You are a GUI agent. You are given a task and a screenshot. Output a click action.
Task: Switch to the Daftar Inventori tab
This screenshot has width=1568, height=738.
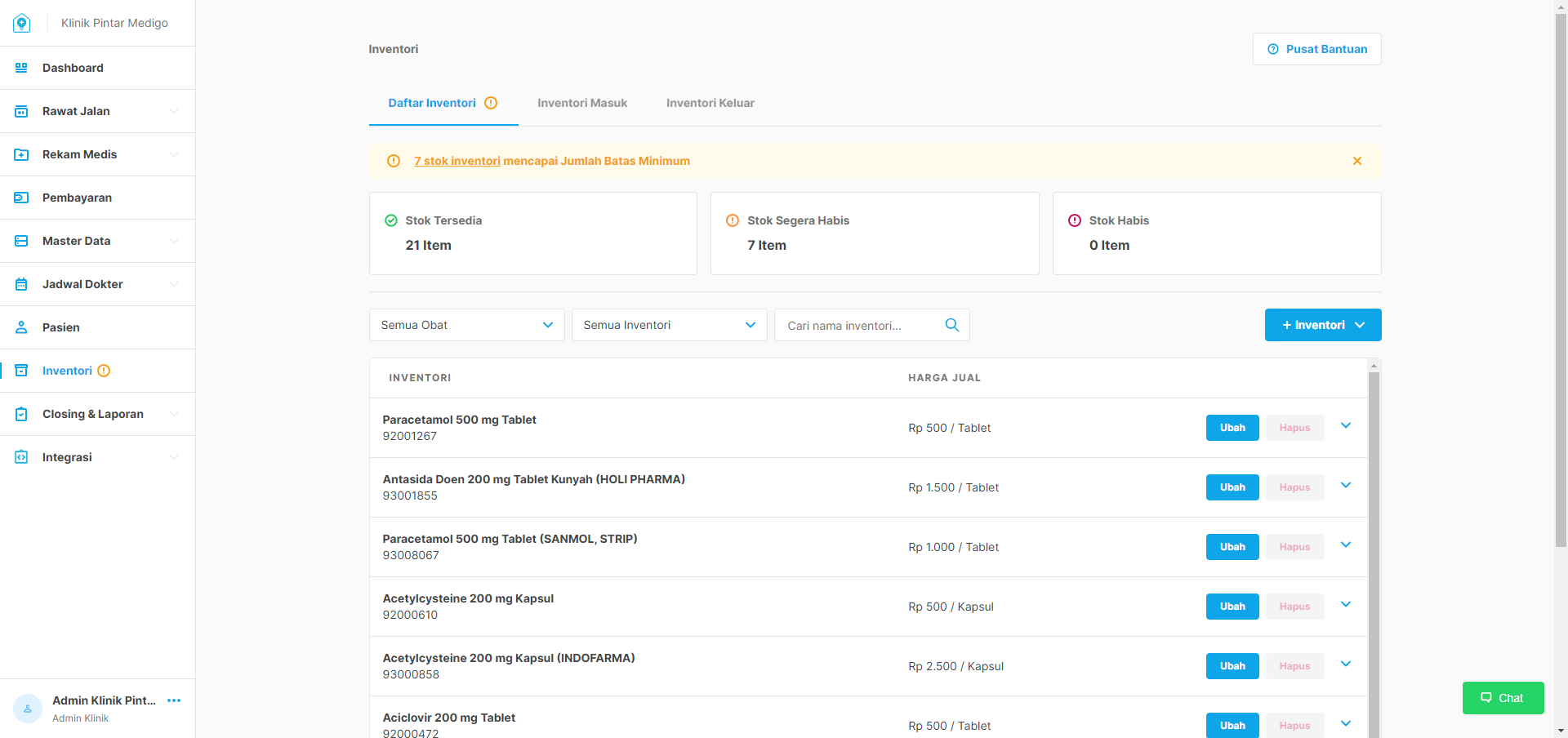click(443, 103)
